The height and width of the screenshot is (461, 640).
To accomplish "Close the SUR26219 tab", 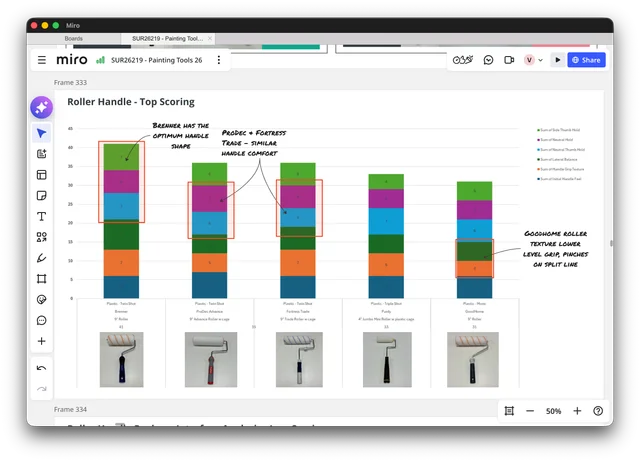I will [210, 38].
